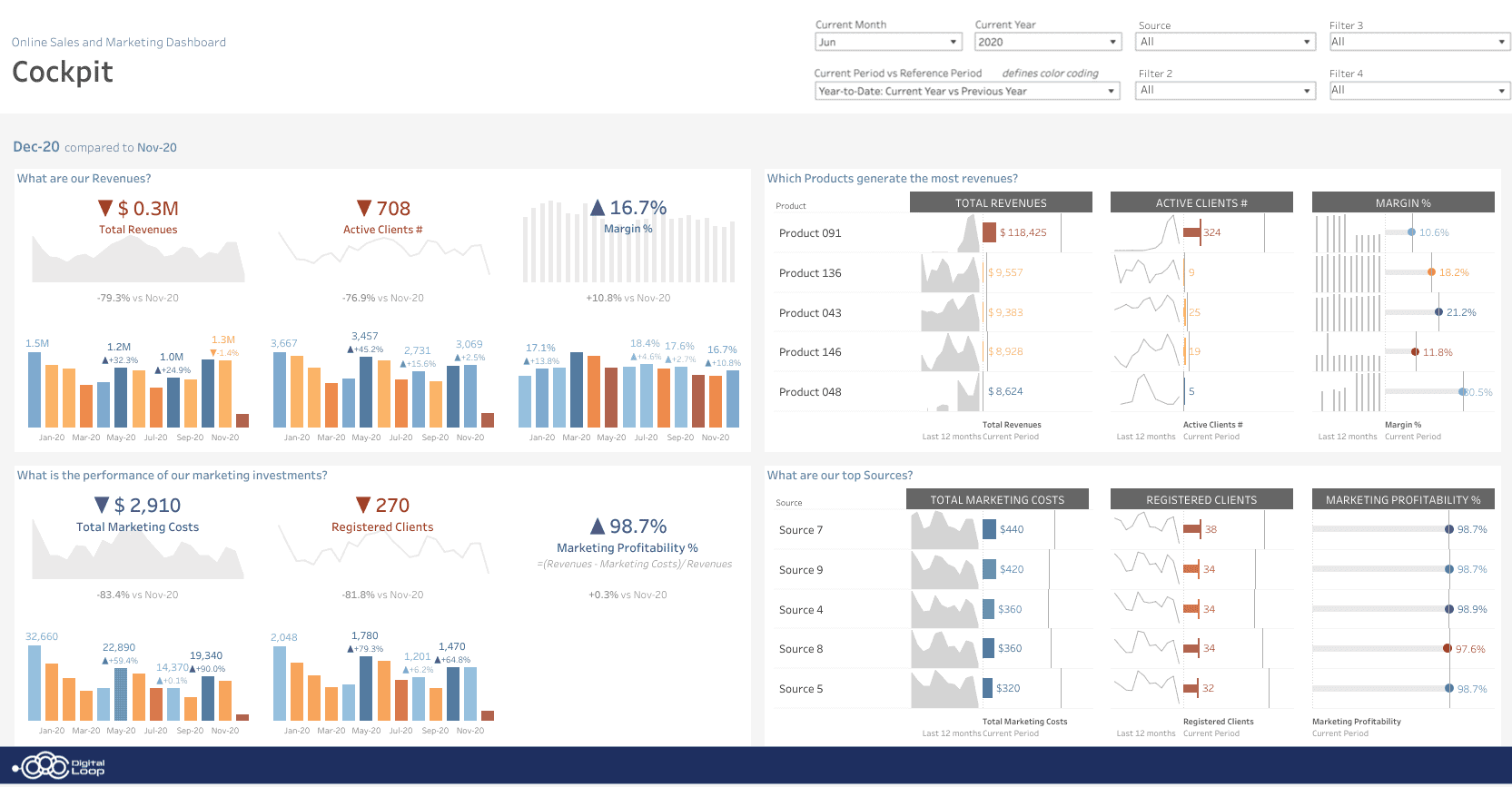Viewport: 1512px width, 787px height.
Task: Select the MARGIN % column header
Action: coord(1403,202)
